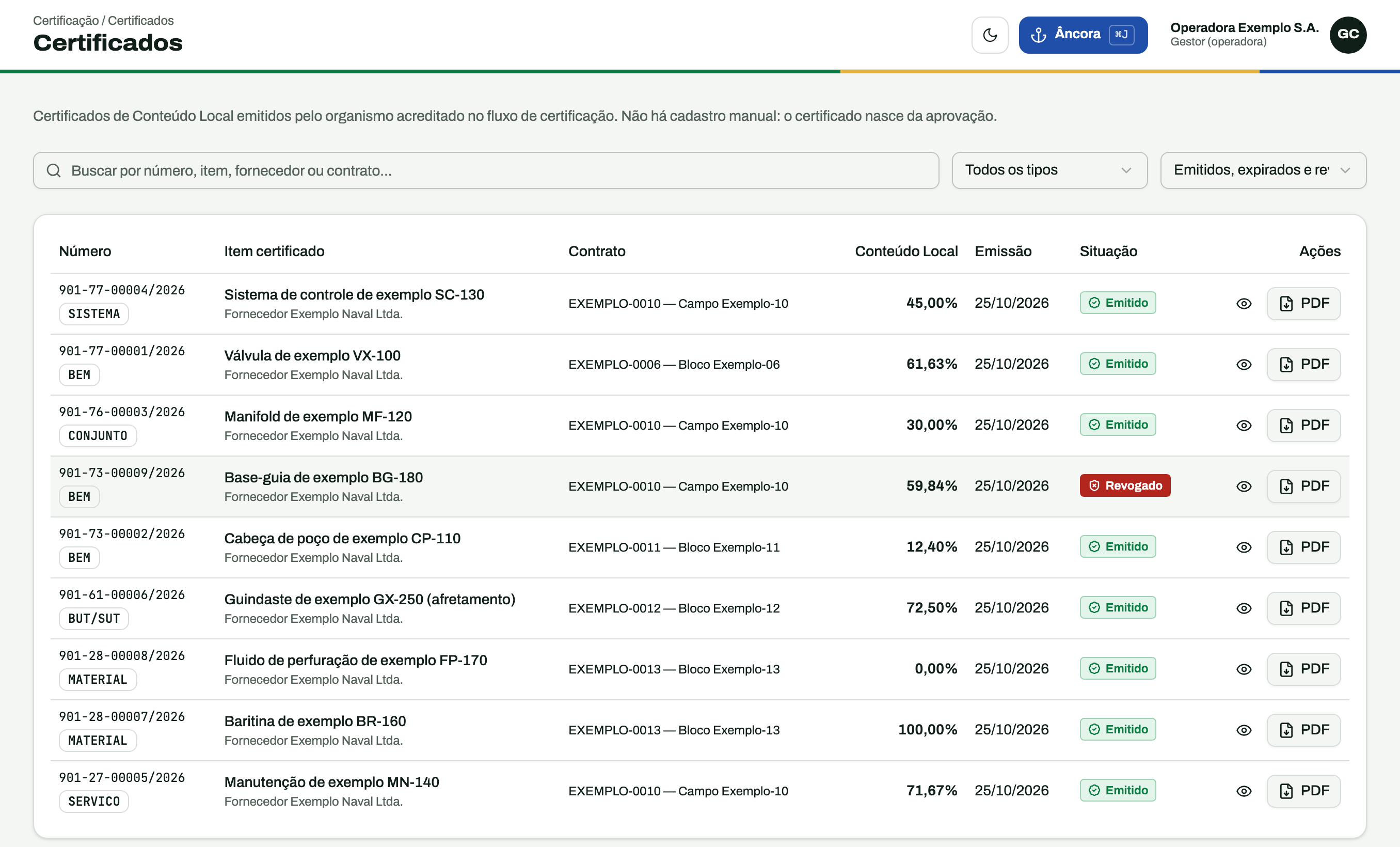The width and height of the screenshot is (1400, 847).
Task: Click the Número column header
Action: click(x=85, y=251)
